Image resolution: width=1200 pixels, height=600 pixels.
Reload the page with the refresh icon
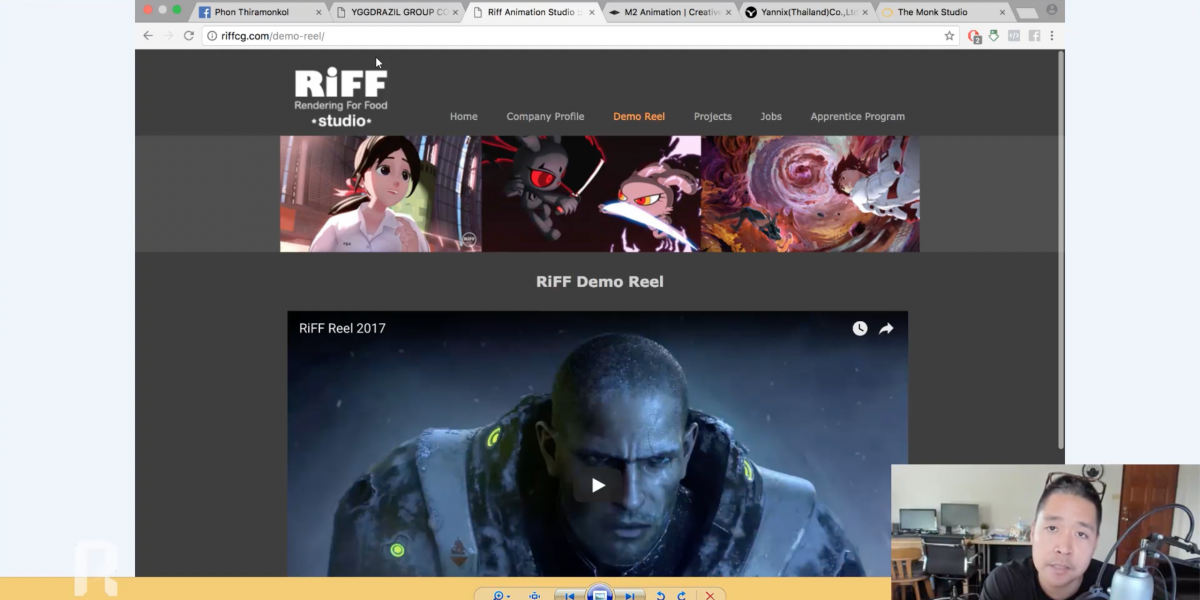[x=188, y=36]
